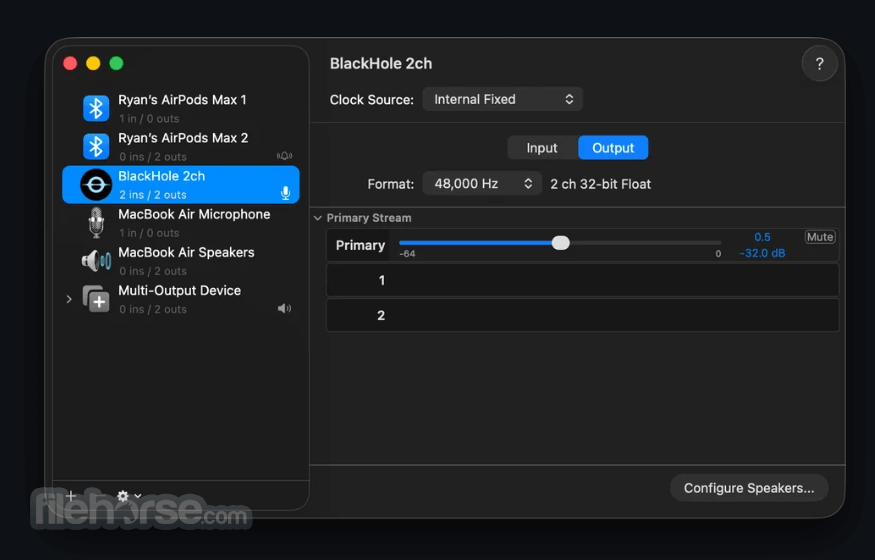The image size is (875, 560).
Task: Select Ryan's AirPods Max 1 Bluetooth icon
Action: click(96, 108)
